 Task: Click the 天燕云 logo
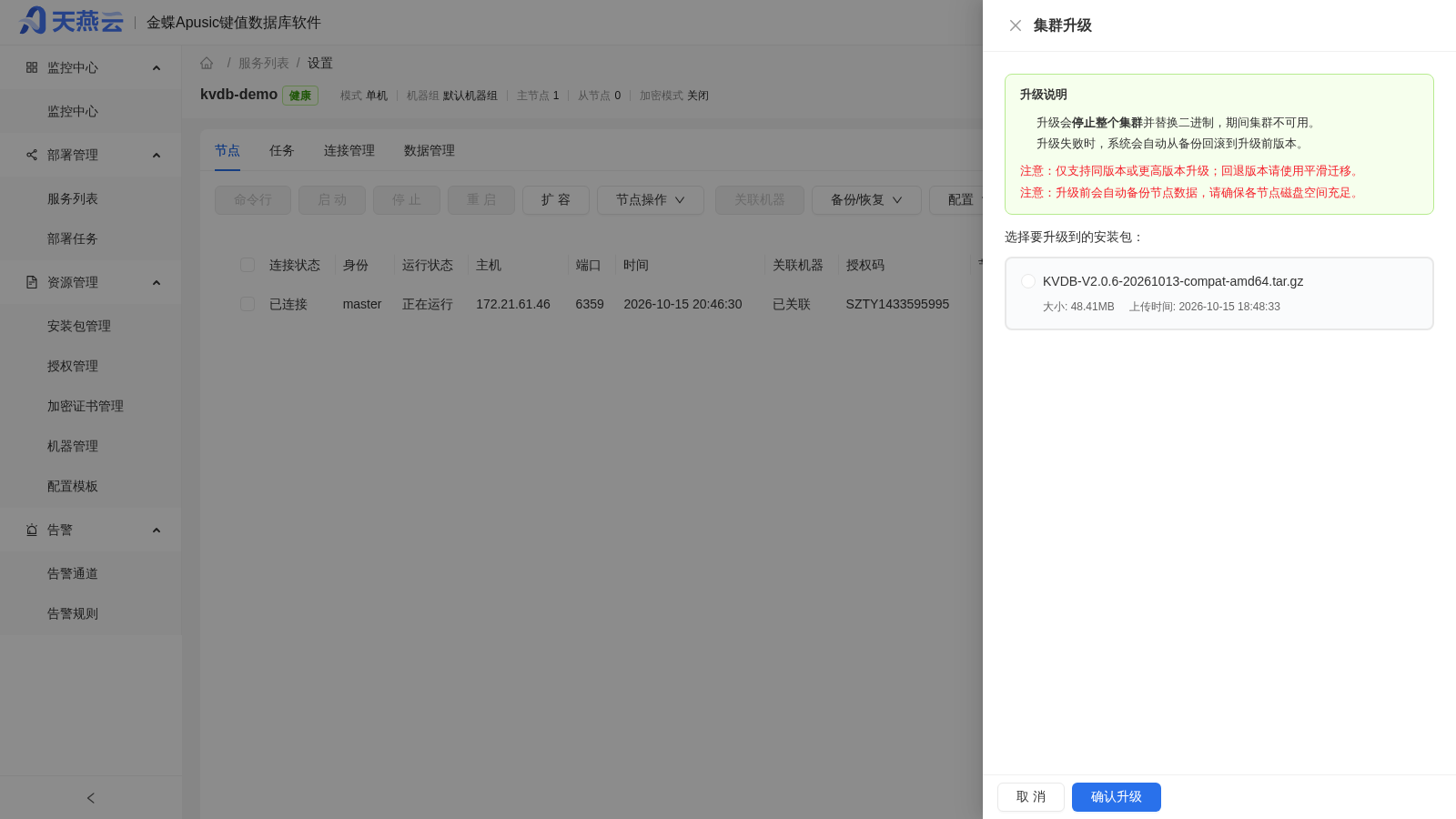(x=71, y=20)
